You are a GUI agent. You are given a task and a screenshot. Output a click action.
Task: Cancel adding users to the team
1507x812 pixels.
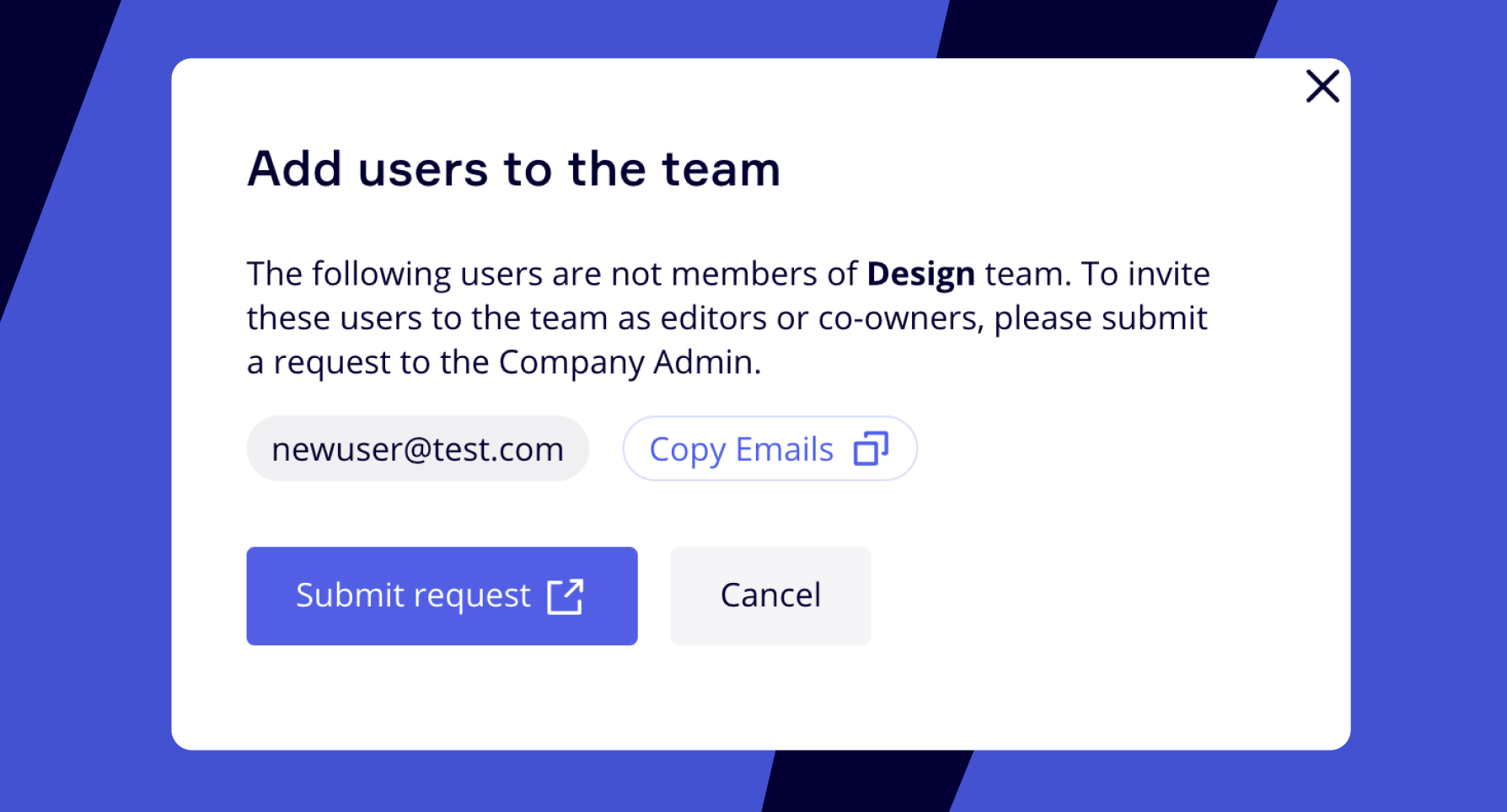tap(770, 596)
